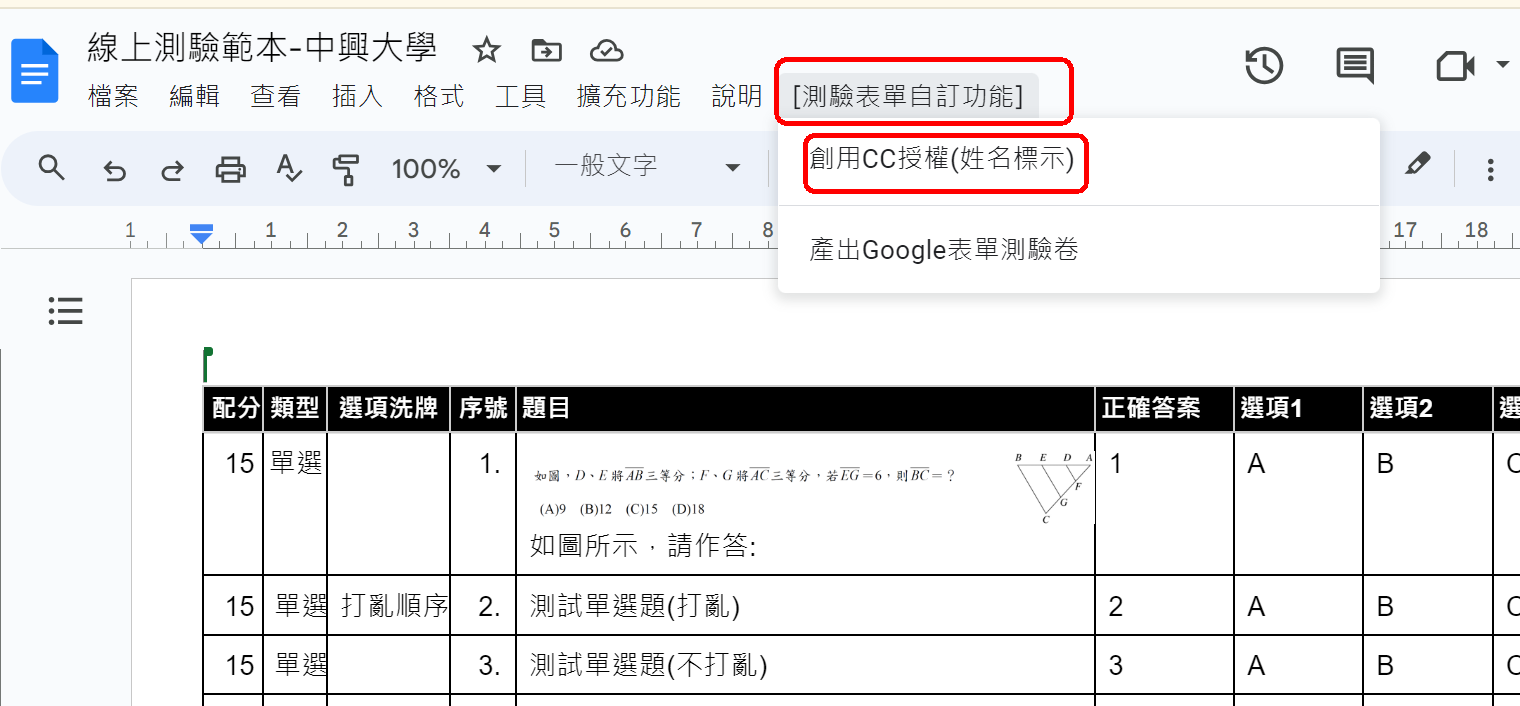Open the 擴充功能 menu
This screenshot has height=706, width=1520.
coord(628,96)
